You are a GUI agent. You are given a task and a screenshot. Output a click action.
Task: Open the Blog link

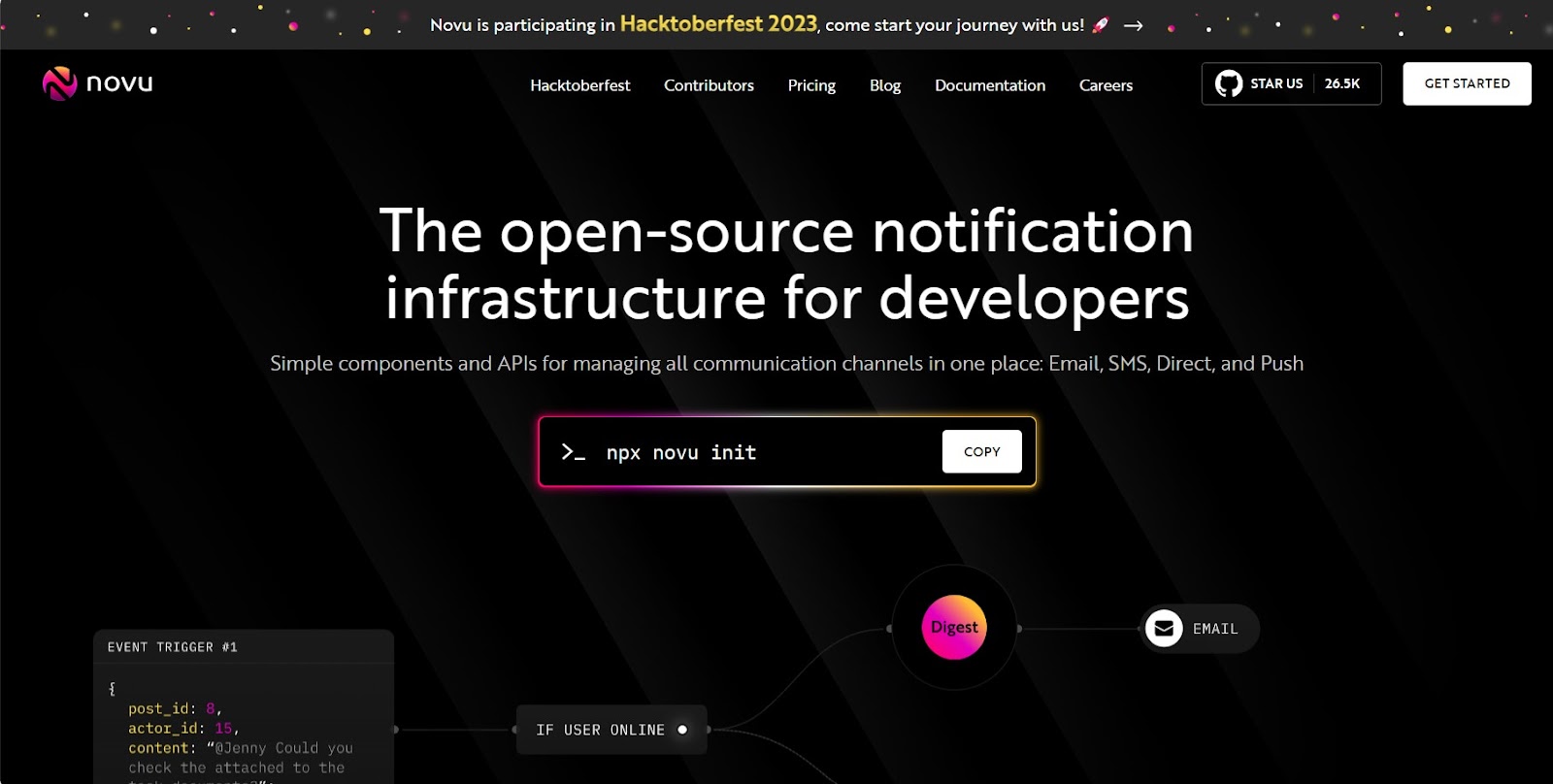(884, 85)
